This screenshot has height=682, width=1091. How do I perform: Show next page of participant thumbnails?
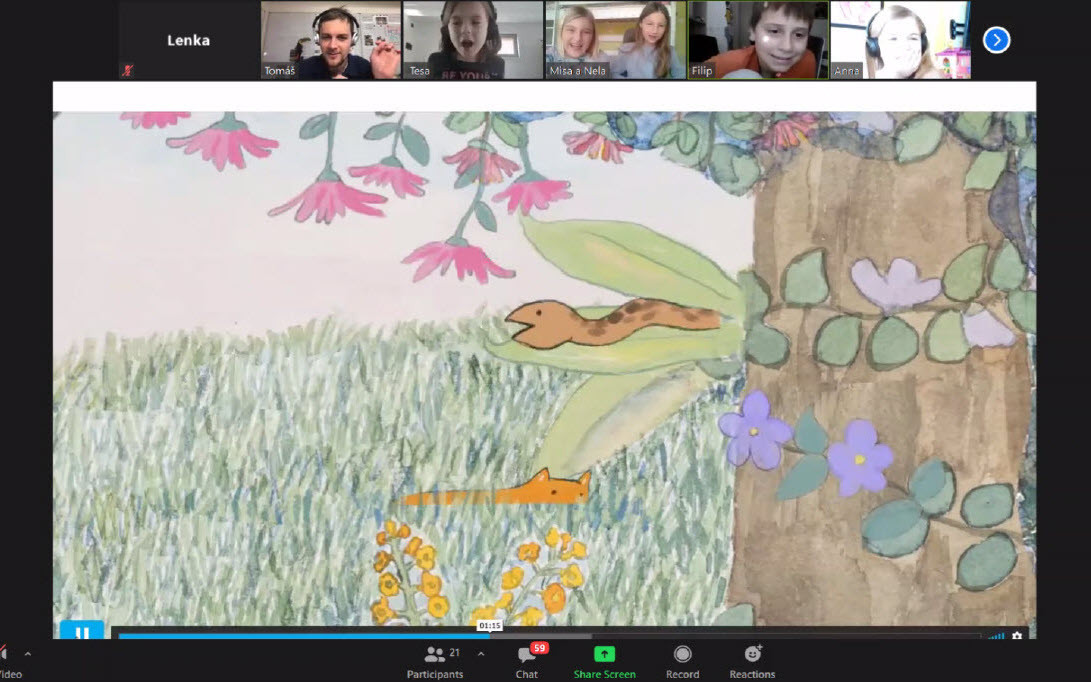coord(996,40)
